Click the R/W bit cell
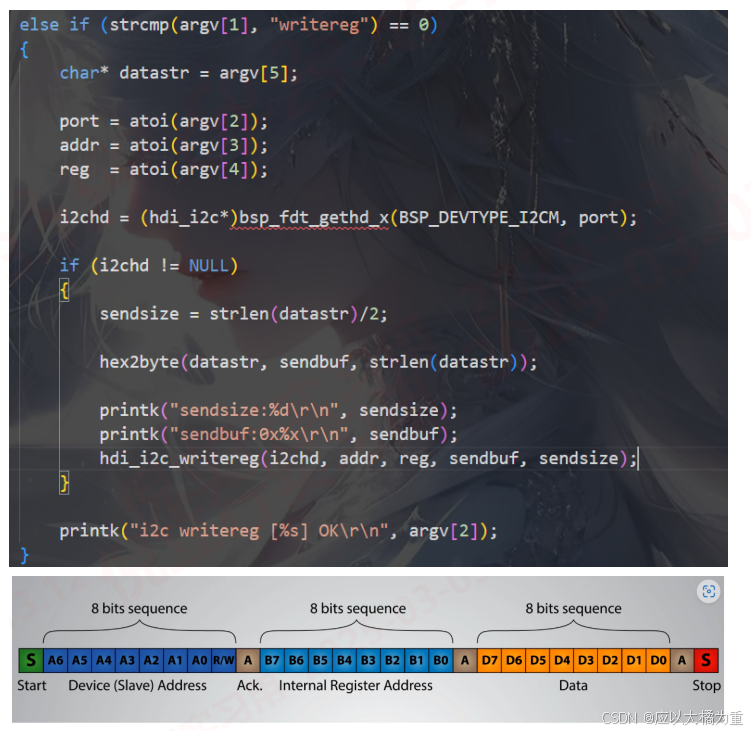 (x=224, y=660)
